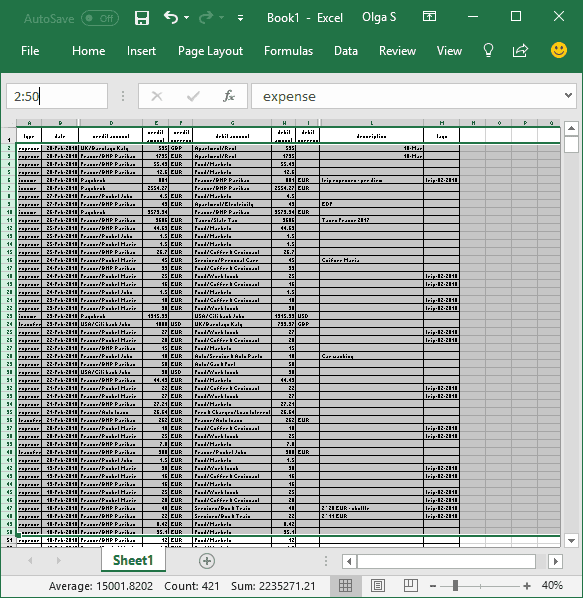Select row 24 header

pyautogui.click(x=8, y=324)
